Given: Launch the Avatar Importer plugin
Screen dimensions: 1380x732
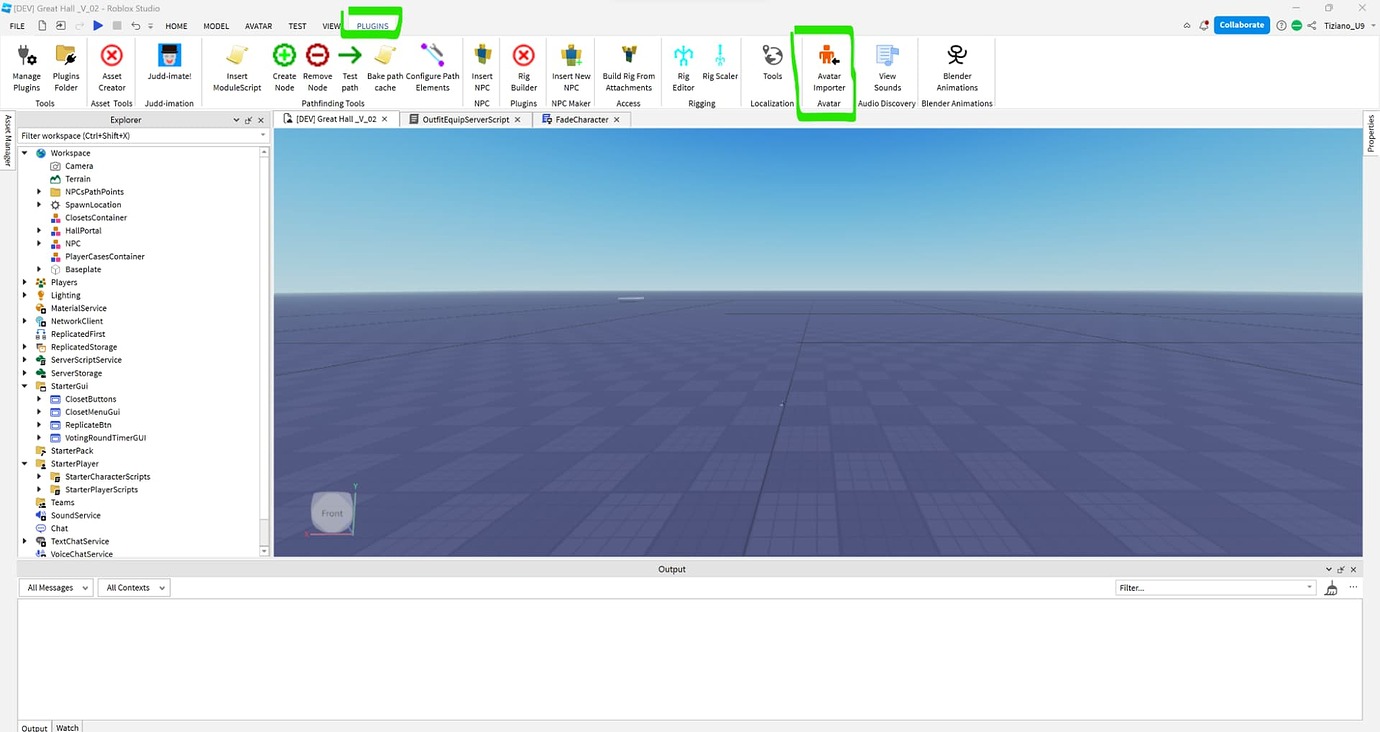Looking at the screenshot, I should coord(829,67).
